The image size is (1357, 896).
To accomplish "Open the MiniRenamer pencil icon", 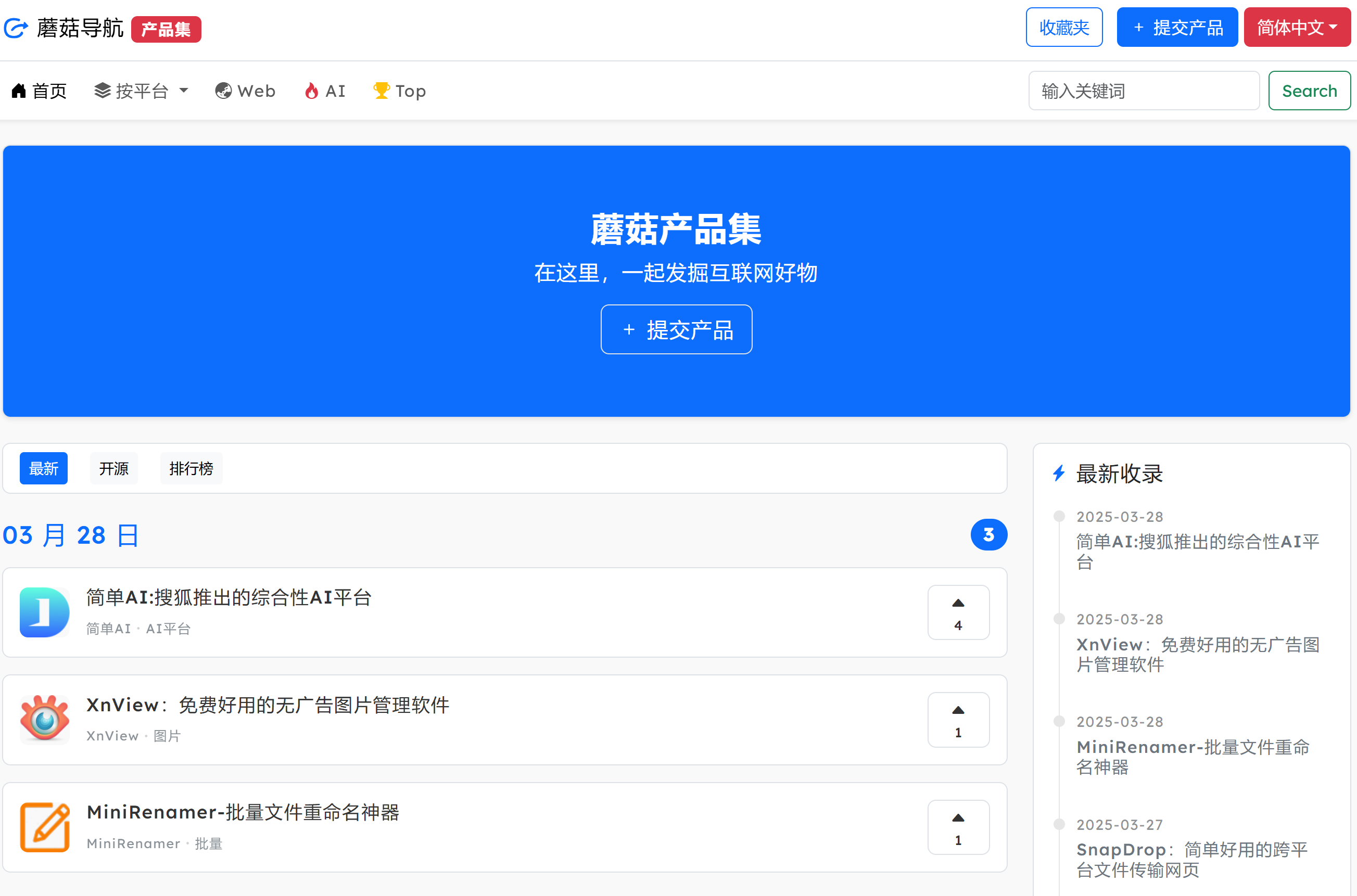I will point(45,827).
